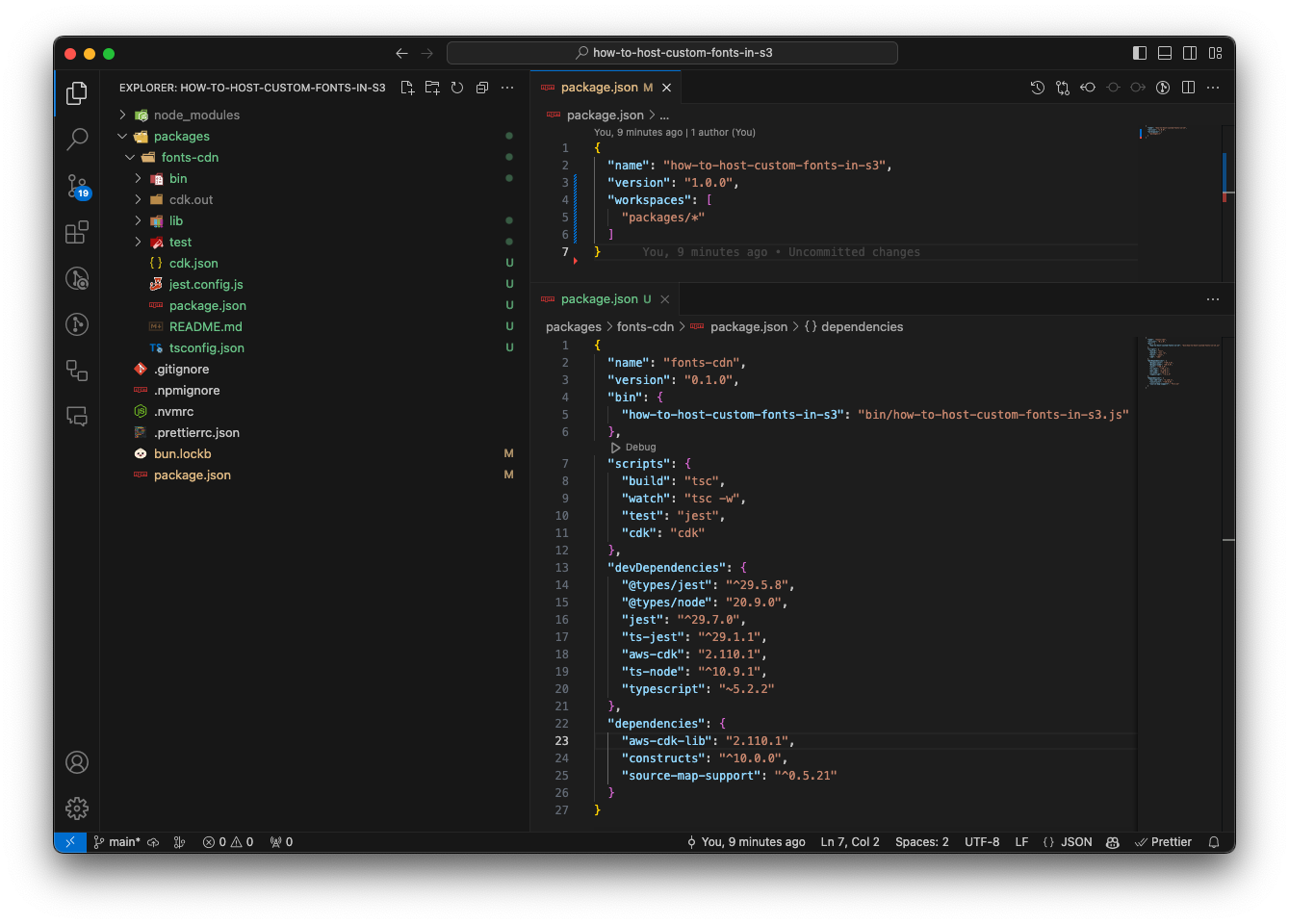Open more actions for bottom editor group
1289x924 pixels.
click(1213, 299)
